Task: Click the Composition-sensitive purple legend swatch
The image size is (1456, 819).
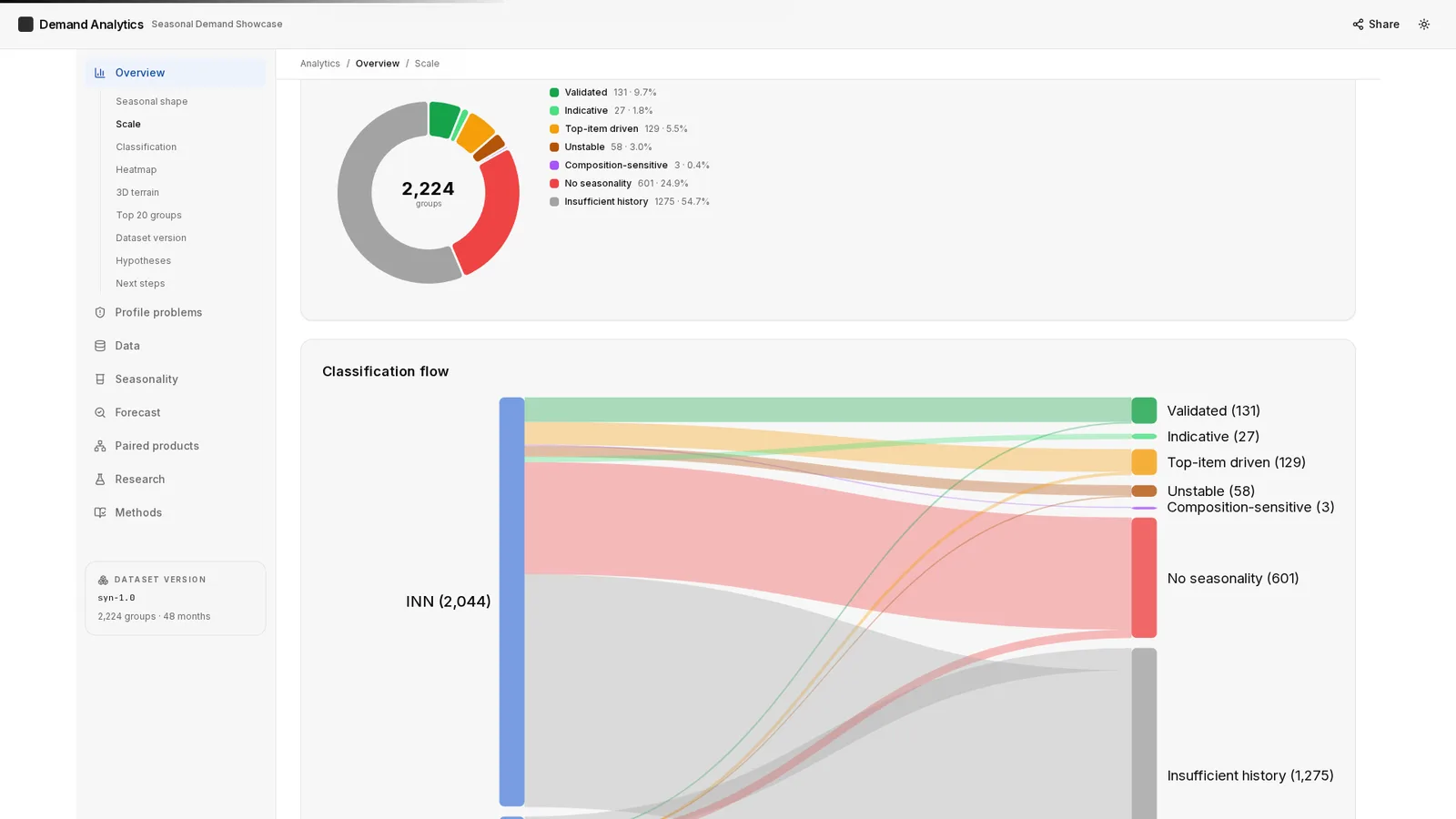Action: pyautogui.click(x=554, y=166)
